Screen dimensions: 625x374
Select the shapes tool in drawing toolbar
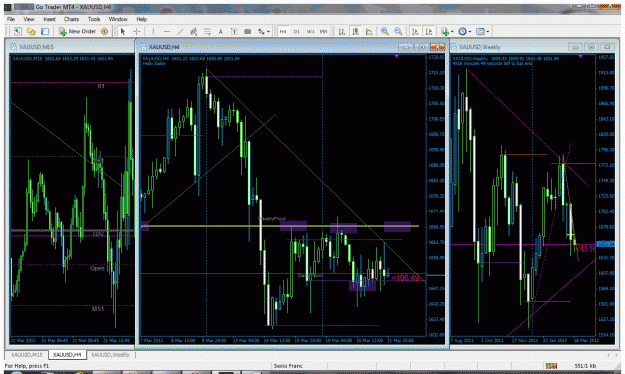click(x=248, y=31)
